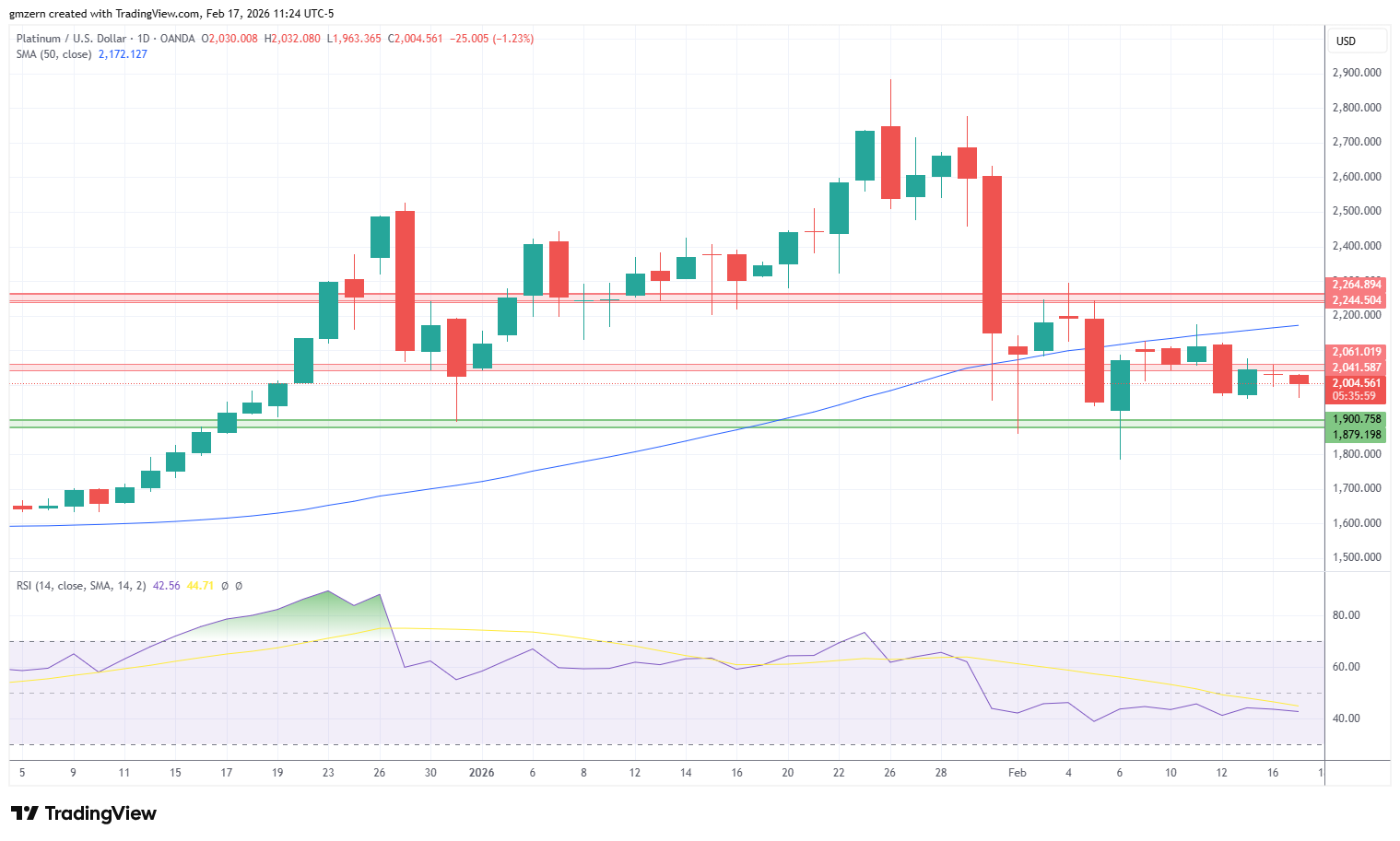Click the 1,879.198 support price label
Viewport: 1400px width, 841px height.
point(1355,435)
